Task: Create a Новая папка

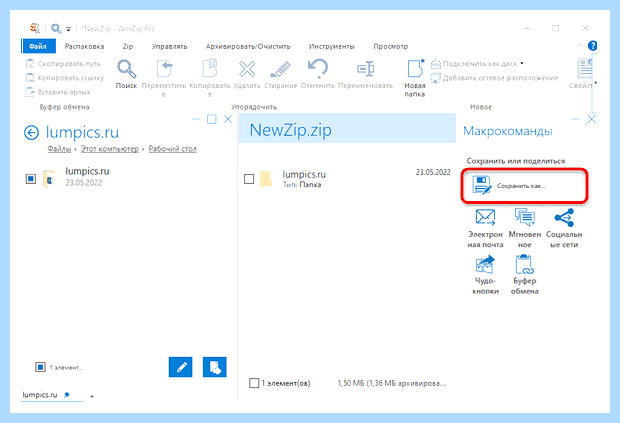Action: click(x=415, y=77)
